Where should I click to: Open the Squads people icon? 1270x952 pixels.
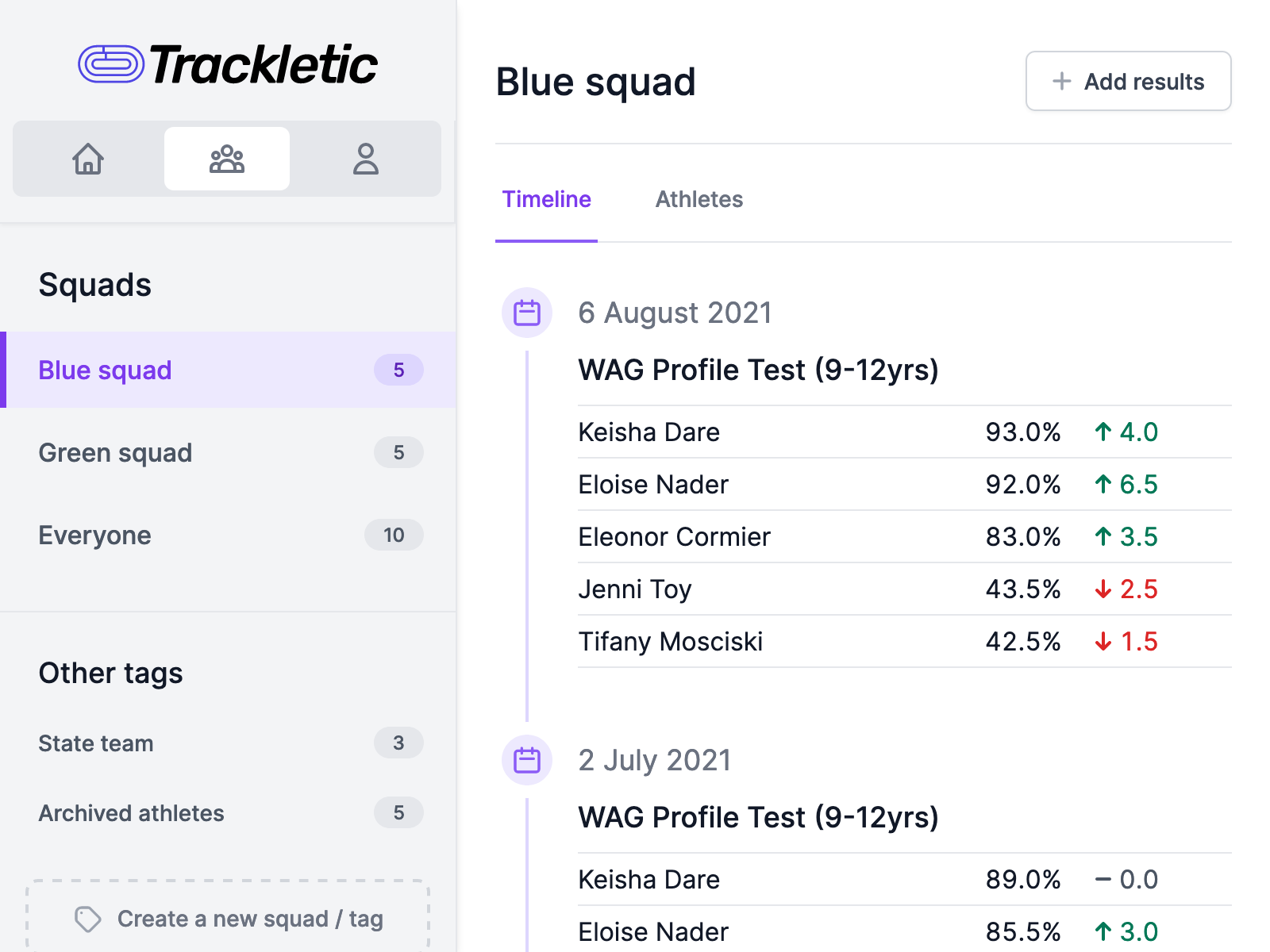[x=226, y=159]
